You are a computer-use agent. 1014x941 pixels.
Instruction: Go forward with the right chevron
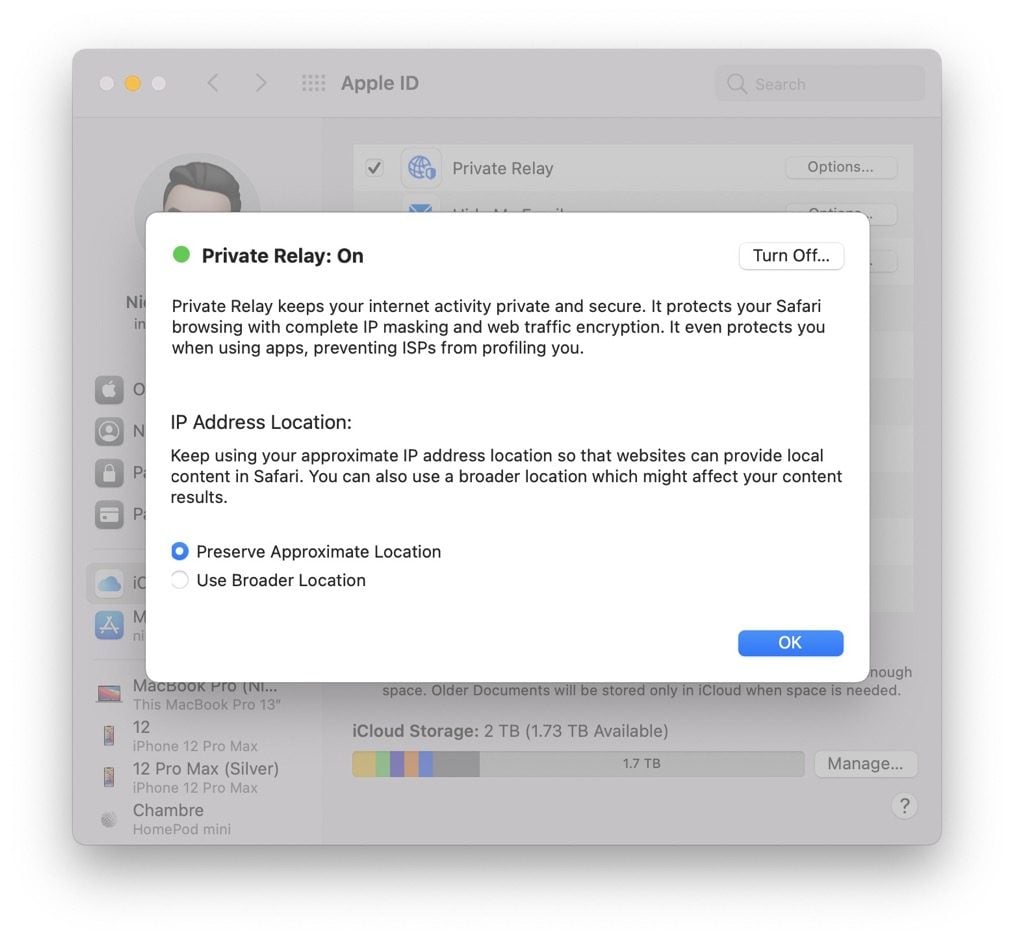point(261,83)
